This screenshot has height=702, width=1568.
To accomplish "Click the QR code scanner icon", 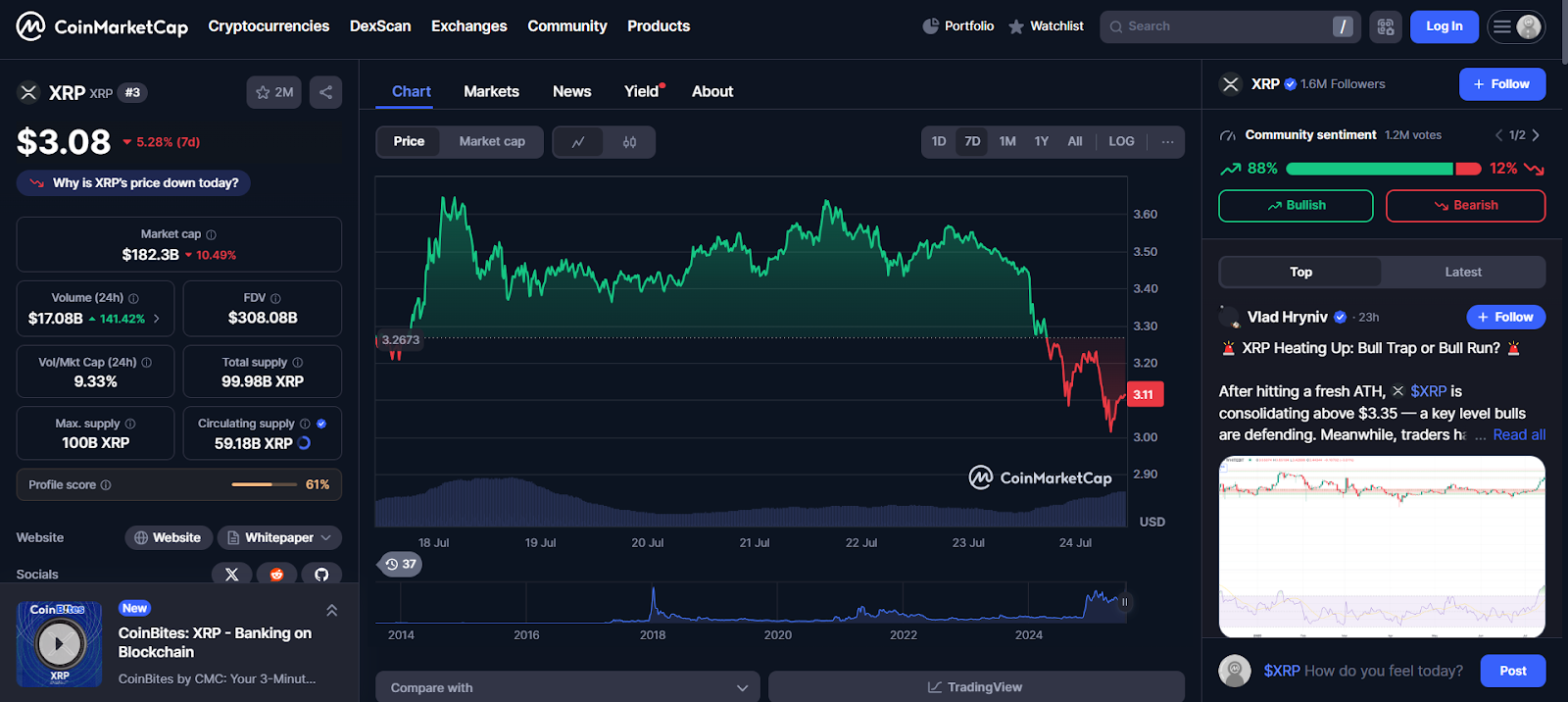I will (x=1386, y=27).
